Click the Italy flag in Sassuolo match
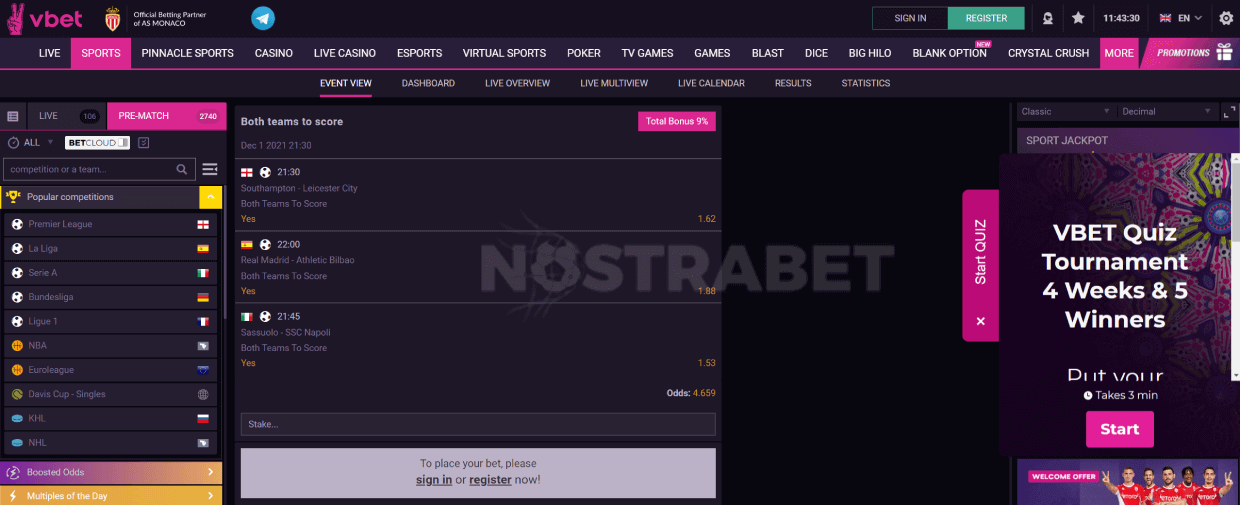Image resolution: width=1240 pixels, height=505 pixels. [247, 316]
